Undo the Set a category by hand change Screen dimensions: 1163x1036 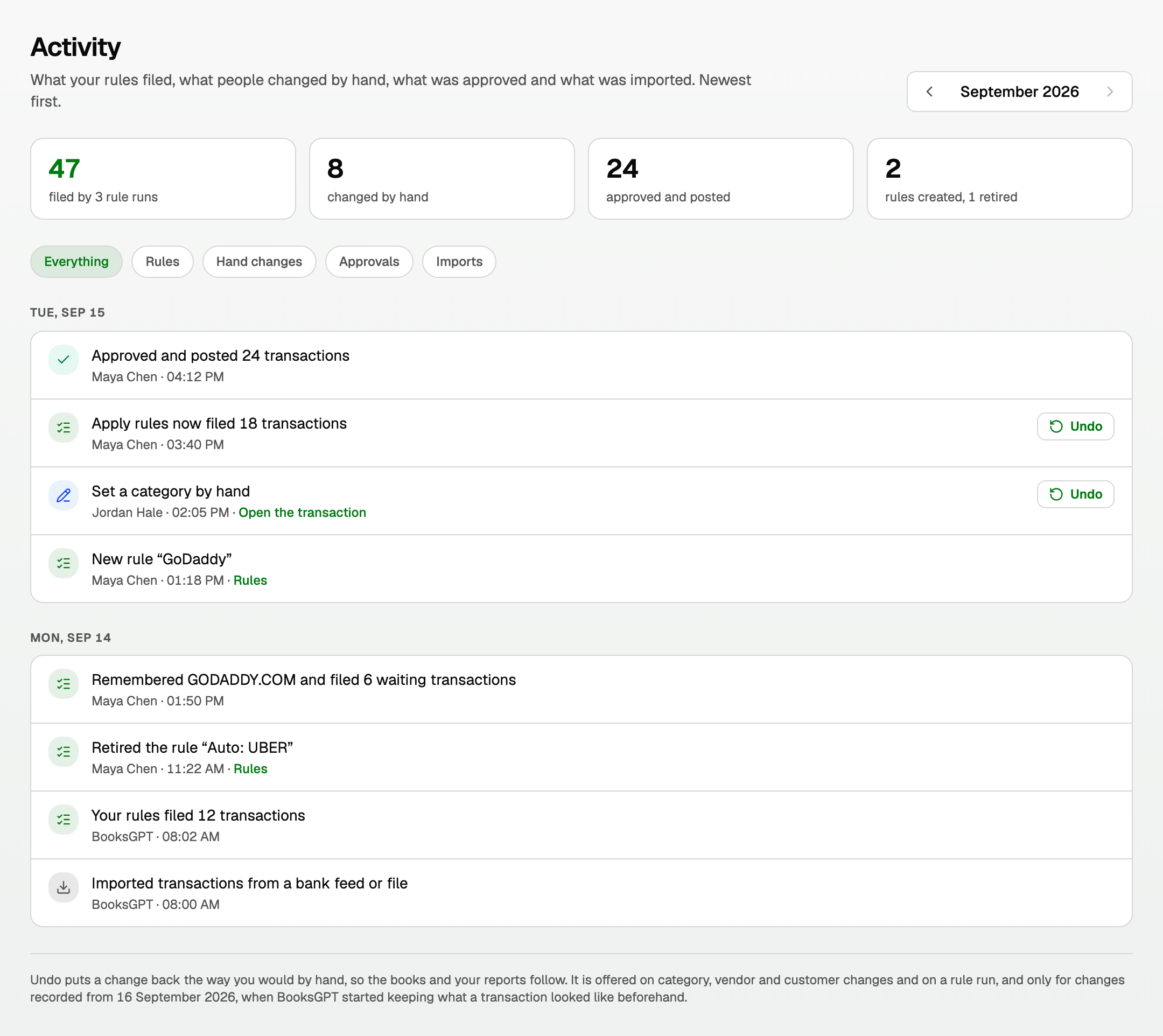point(1075,494)
